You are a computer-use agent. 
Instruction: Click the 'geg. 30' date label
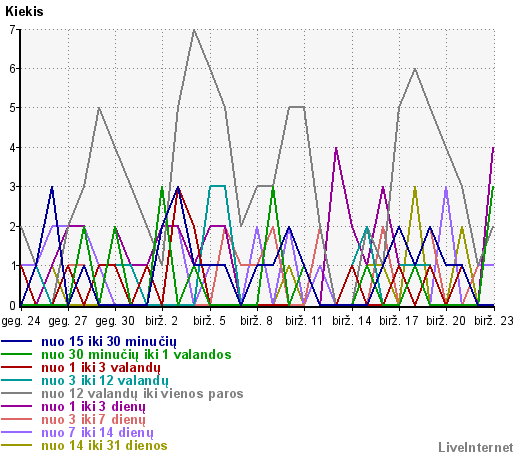(x=115, y=321)
